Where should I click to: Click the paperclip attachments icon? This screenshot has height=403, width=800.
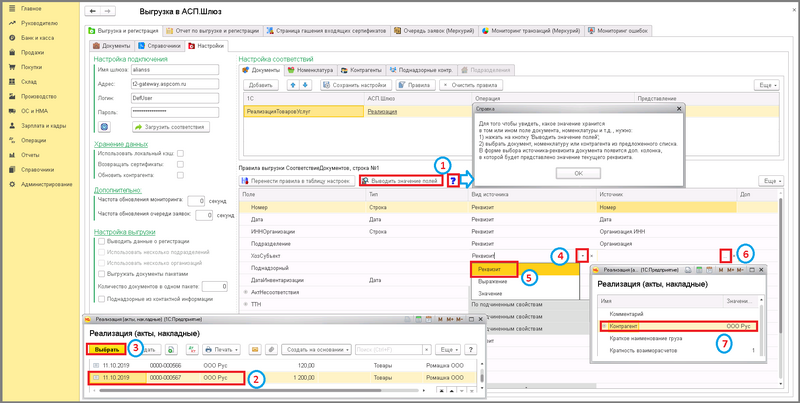click(x=272, y=349)
